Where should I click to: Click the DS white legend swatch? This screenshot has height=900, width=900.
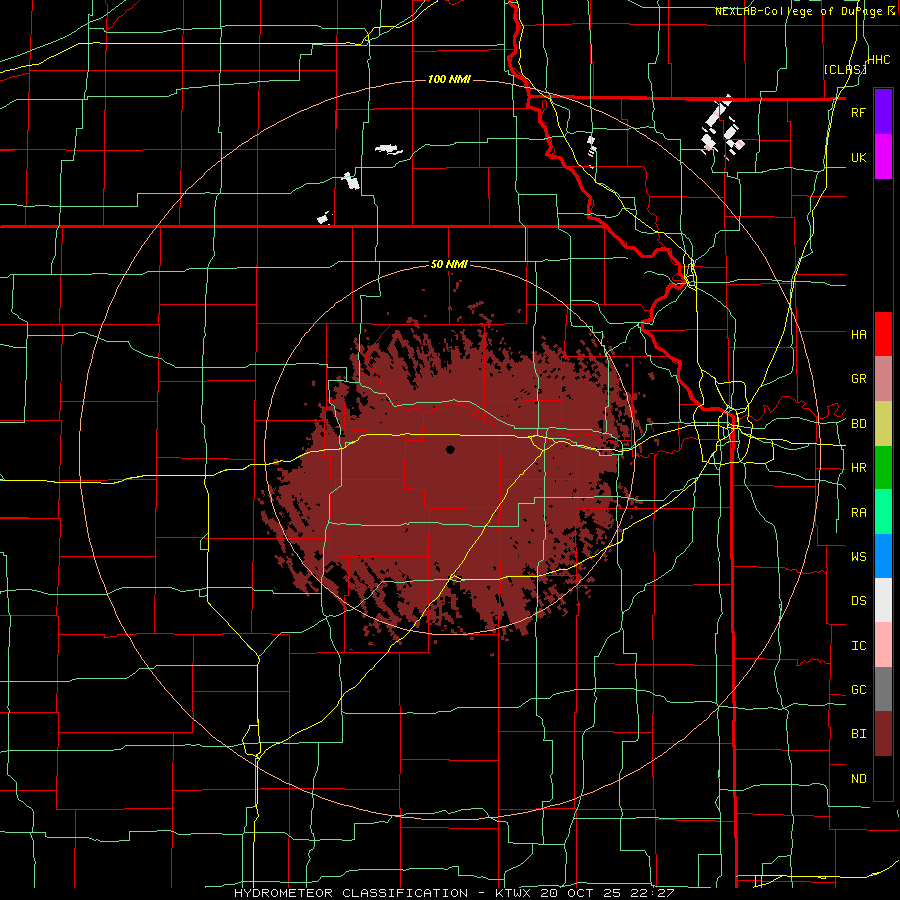pyautogui.click(x=883, y=600)
